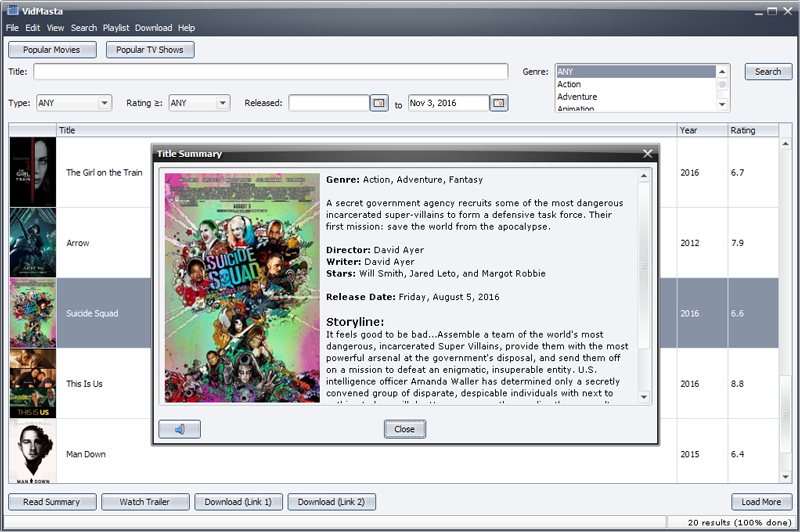Screen dimensions: 800x532
Task: Click the Search button
Action: coord(768,71)
